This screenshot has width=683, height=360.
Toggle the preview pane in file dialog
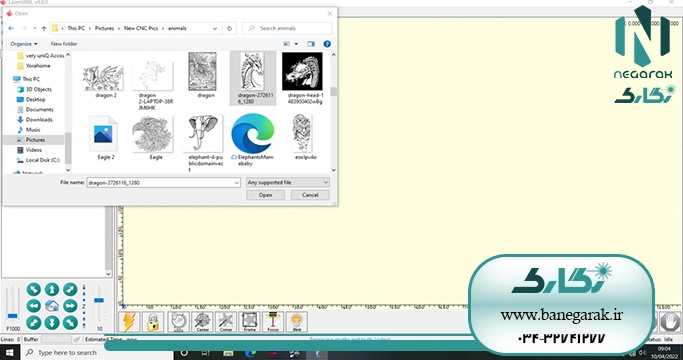point(311,44)
